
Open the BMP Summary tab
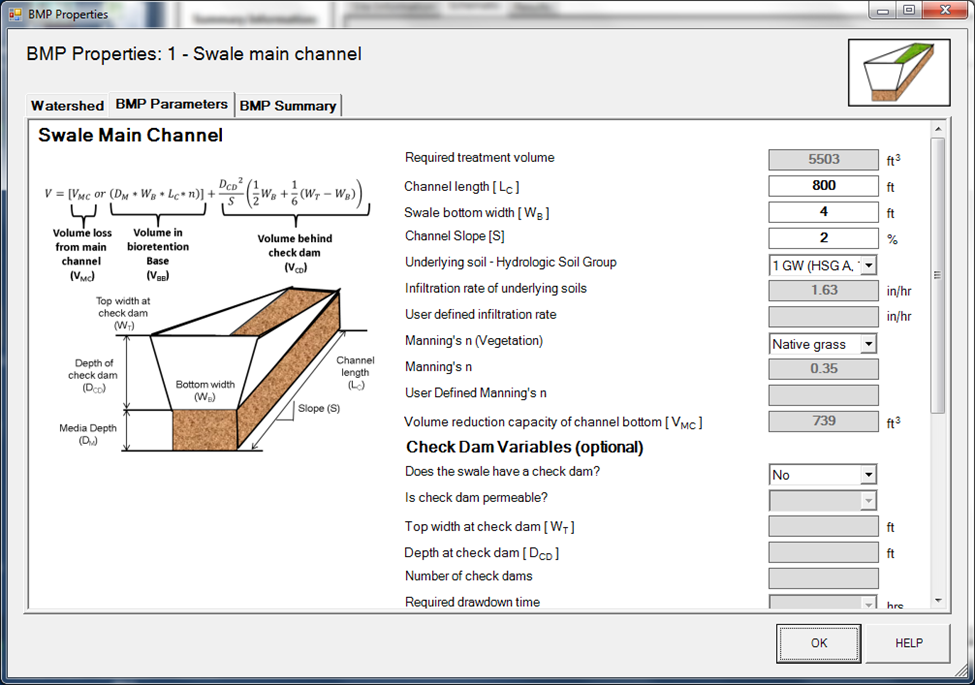click(288, 105)
